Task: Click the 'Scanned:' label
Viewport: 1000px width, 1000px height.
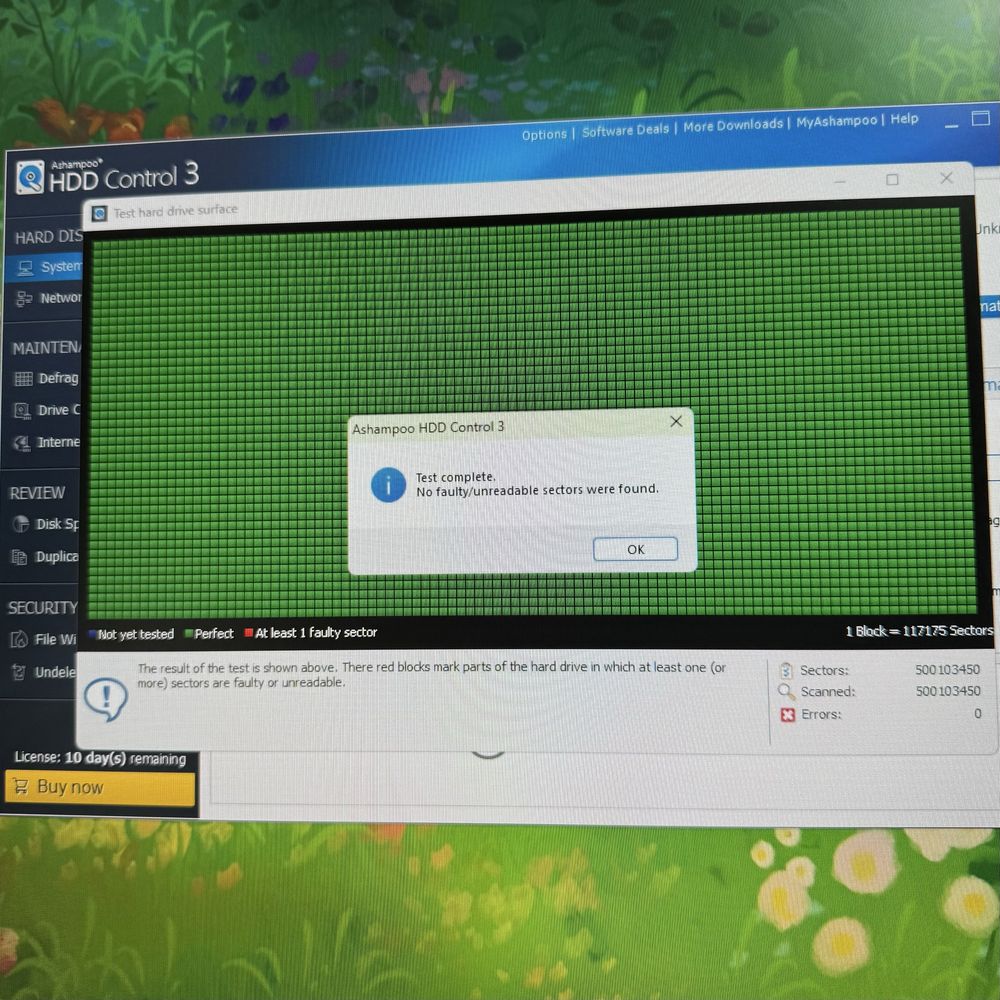Action: [828, 691]
